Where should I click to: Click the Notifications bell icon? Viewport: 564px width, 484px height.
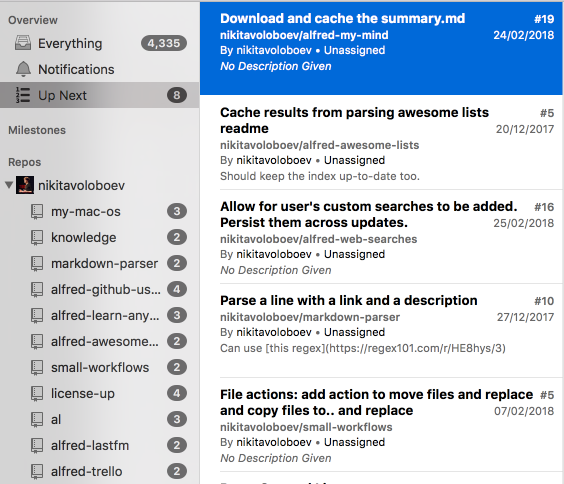23,69
